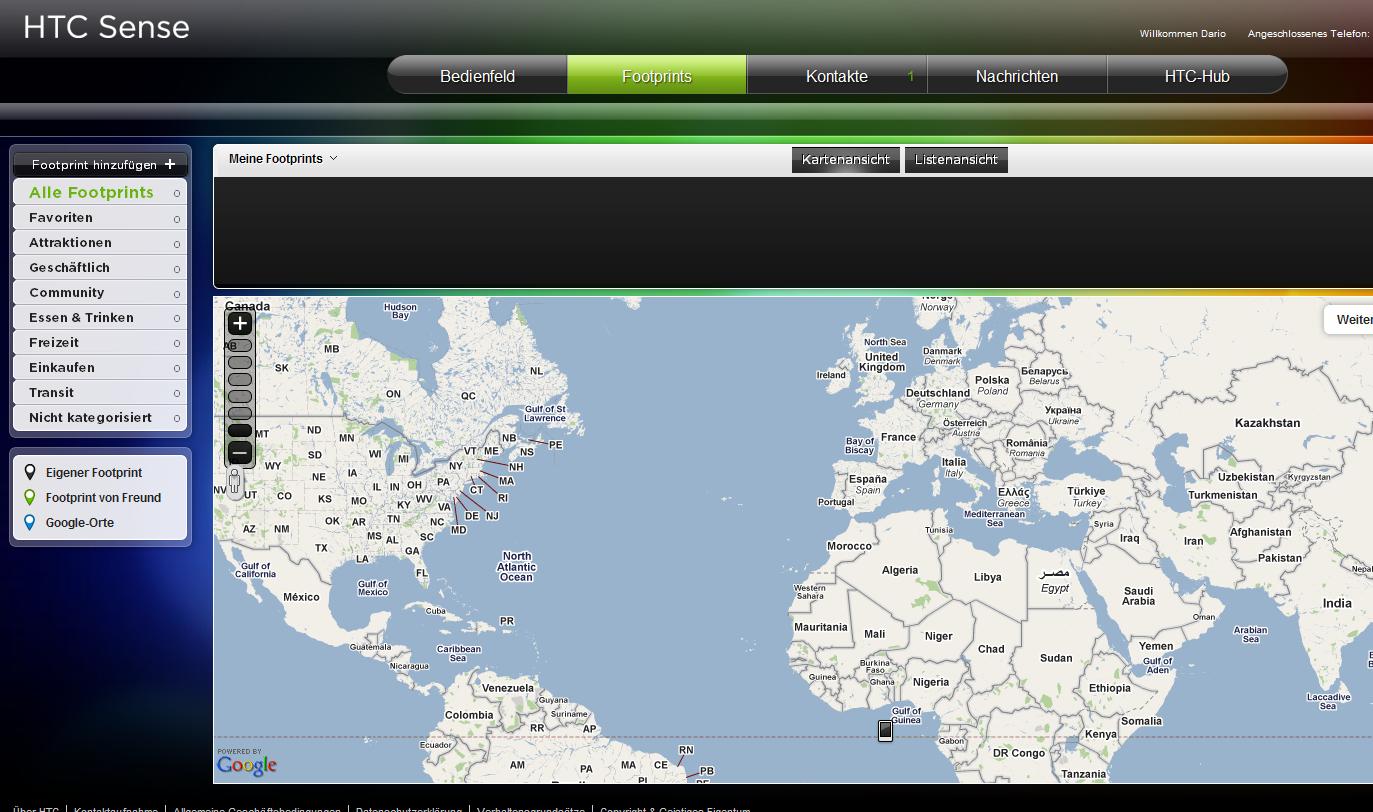Select the Community category
This screenshot has height=812, width=1373.
100,292
